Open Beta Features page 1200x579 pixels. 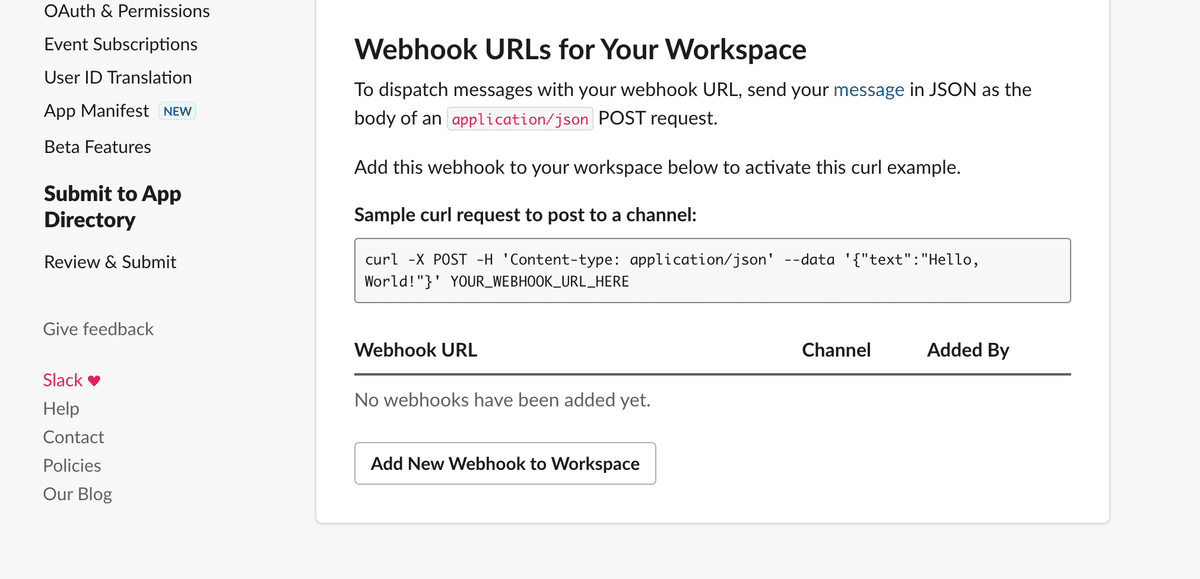pyautogui.click(x=98, y=147)
